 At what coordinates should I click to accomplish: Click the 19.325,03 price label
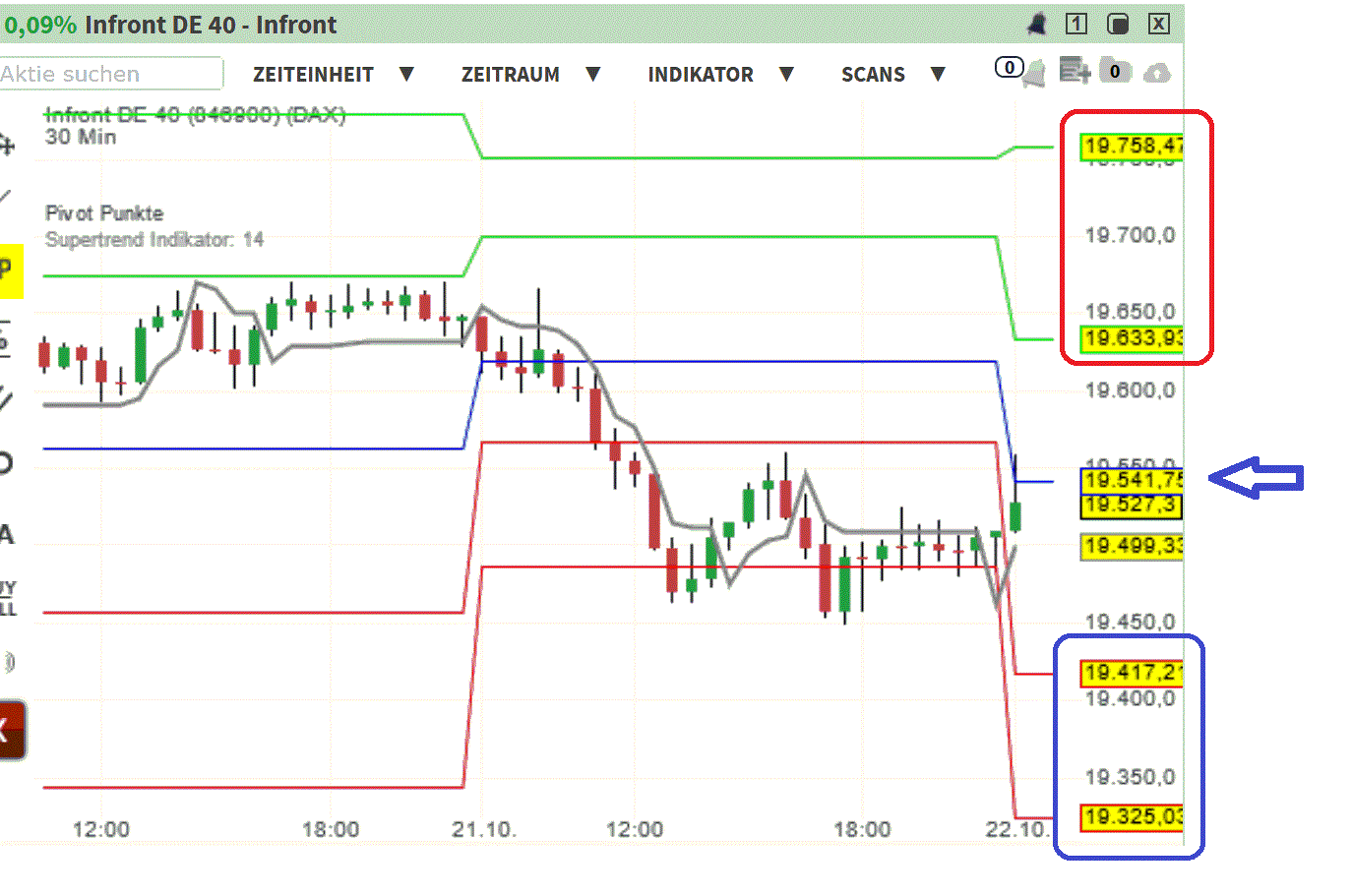tap(1132, 817)
